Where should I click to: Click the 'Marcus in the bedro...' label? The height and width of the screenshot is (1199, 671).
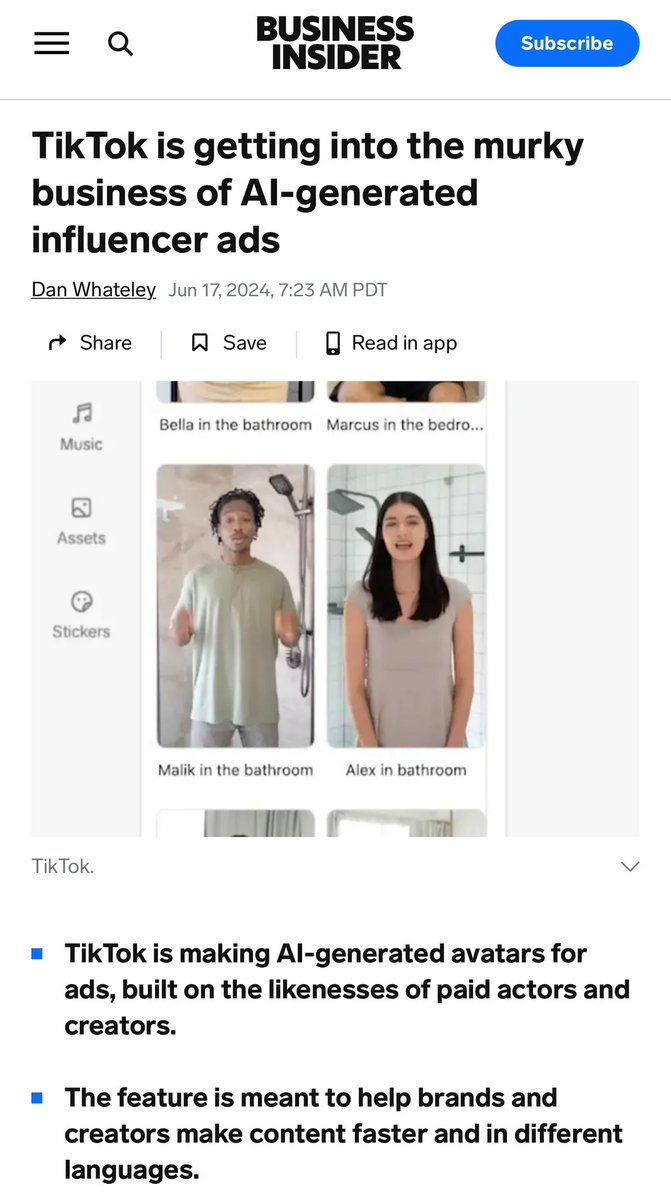405,425
